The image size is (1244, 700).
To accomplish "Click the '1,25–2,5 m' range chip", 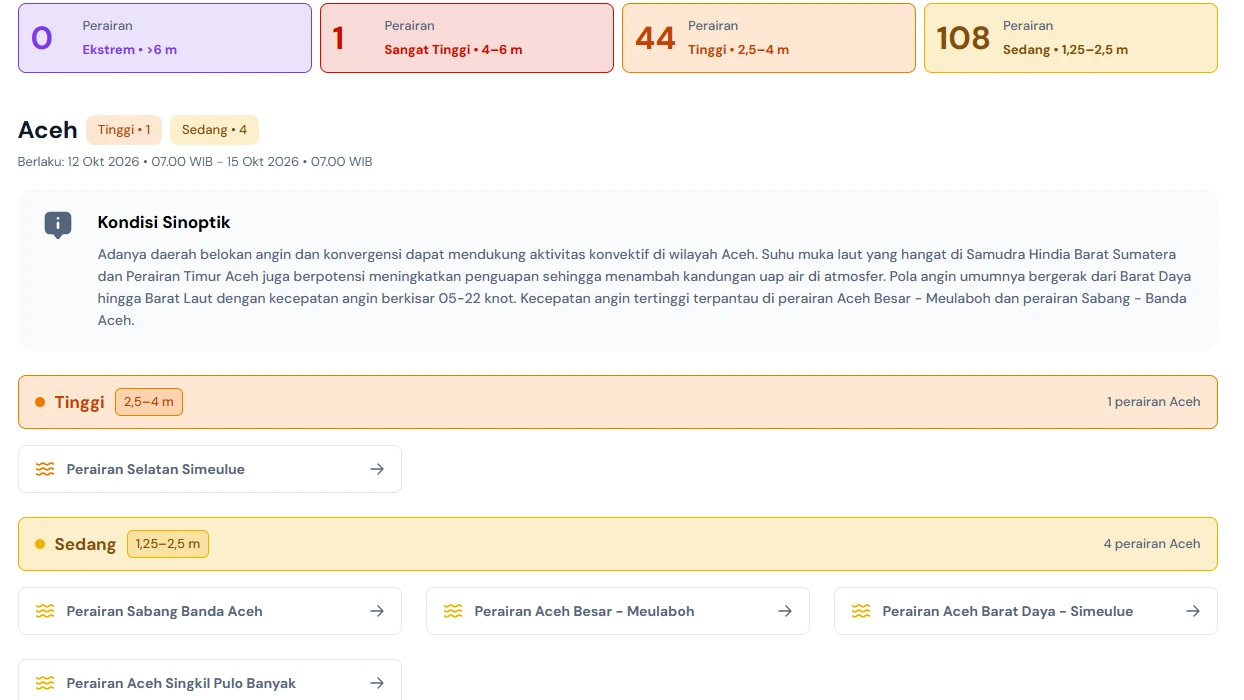I will (x=168, y=544).
